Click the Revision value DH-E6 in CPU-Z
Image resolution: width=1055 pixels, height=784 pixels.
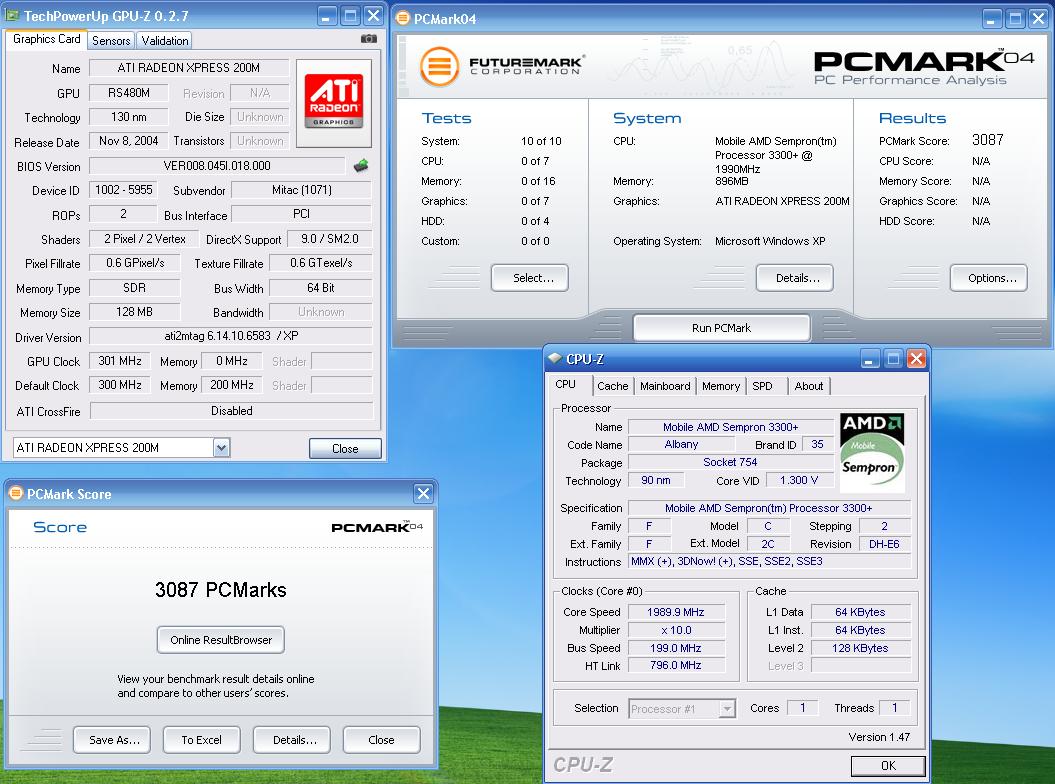(x=884, y=544)
